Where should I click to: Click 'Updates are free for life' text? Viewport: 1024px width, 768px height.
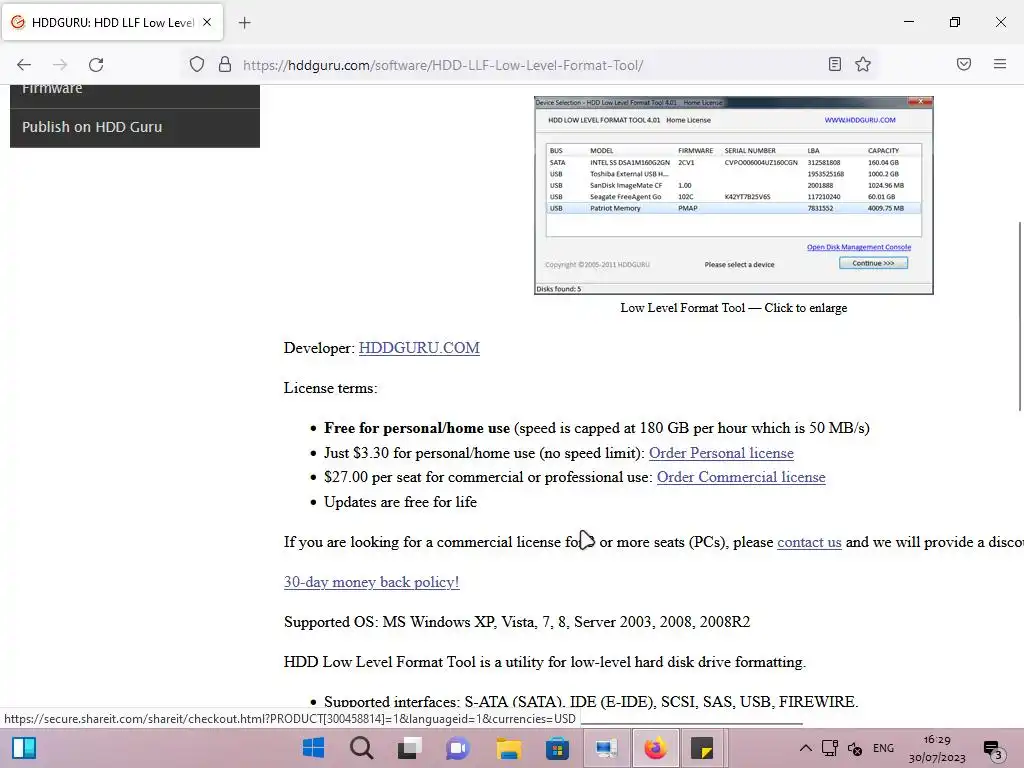400,502
